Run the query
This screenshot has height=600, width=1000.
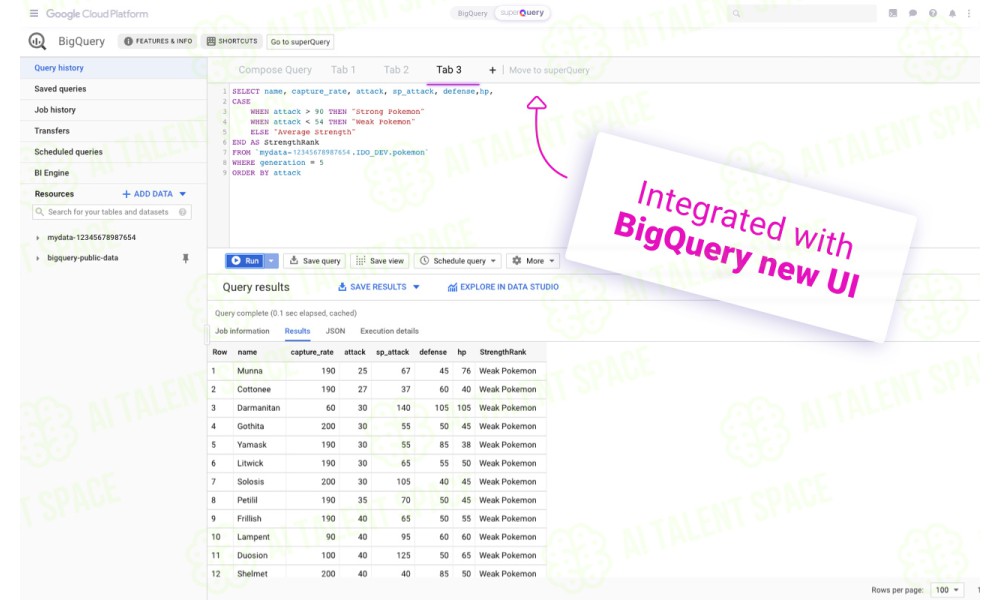pos(246,261)
